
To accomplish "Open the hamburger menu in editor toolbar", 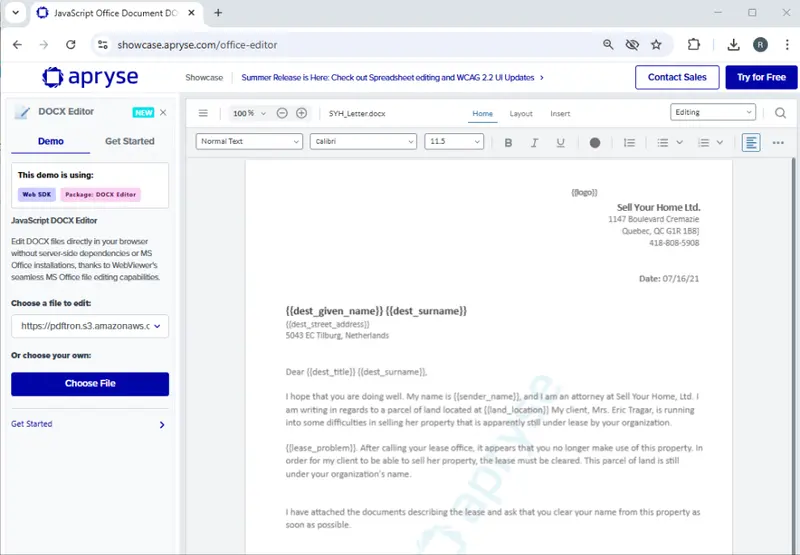I will point(203,113).
